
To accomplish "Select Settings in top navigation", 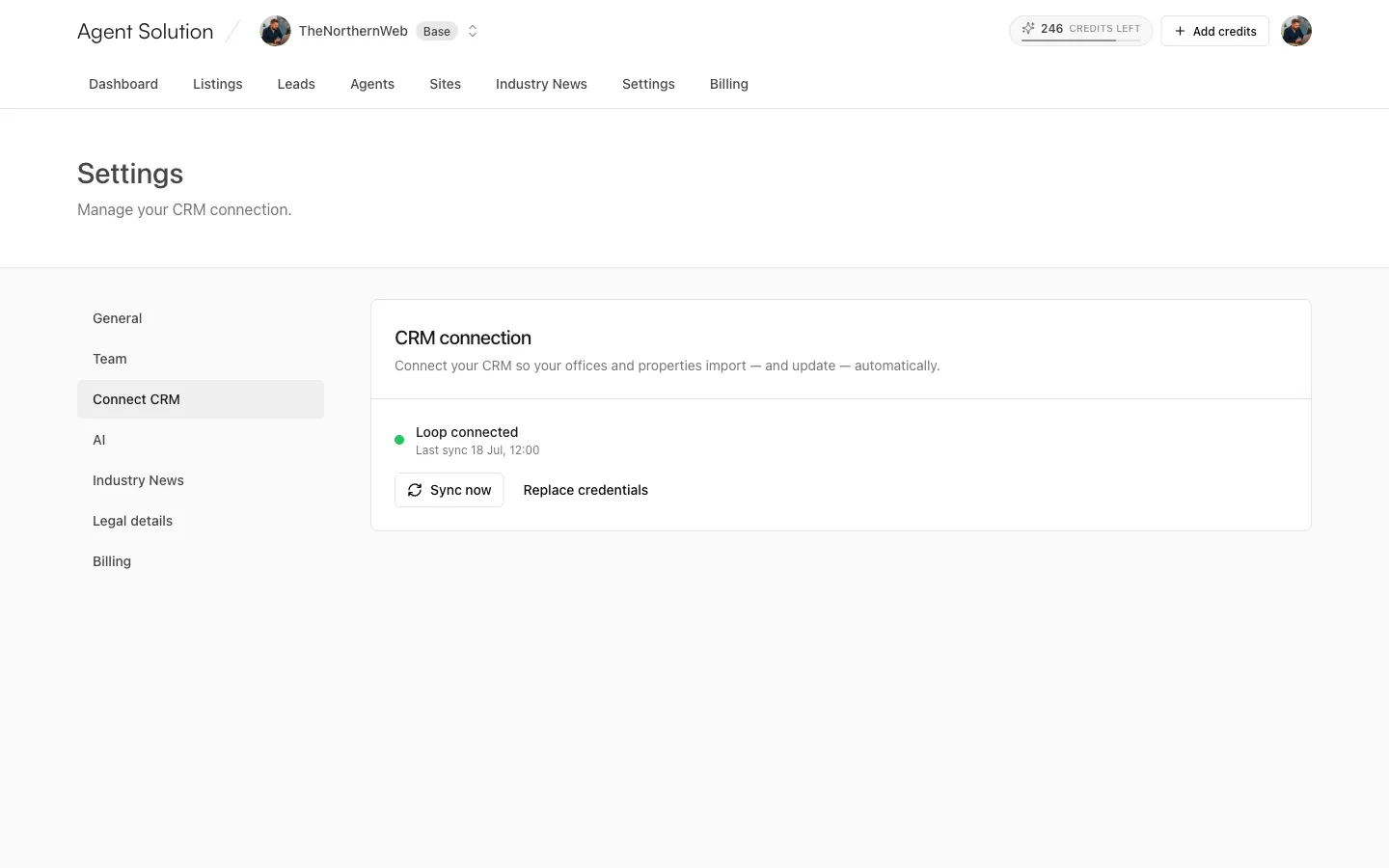I will [x=648, y=84].
